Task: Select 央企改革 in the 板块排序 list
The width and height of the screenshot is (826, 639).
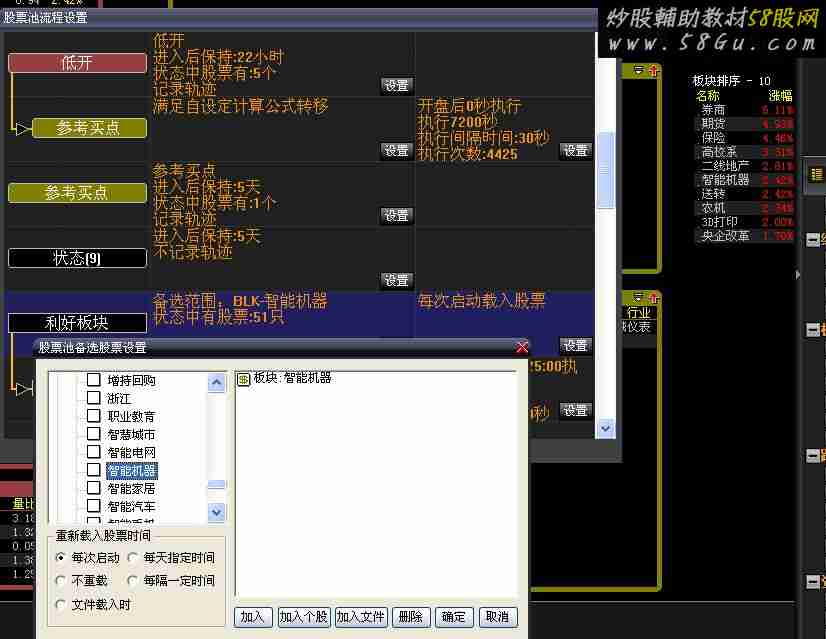Action: point(744,236)
